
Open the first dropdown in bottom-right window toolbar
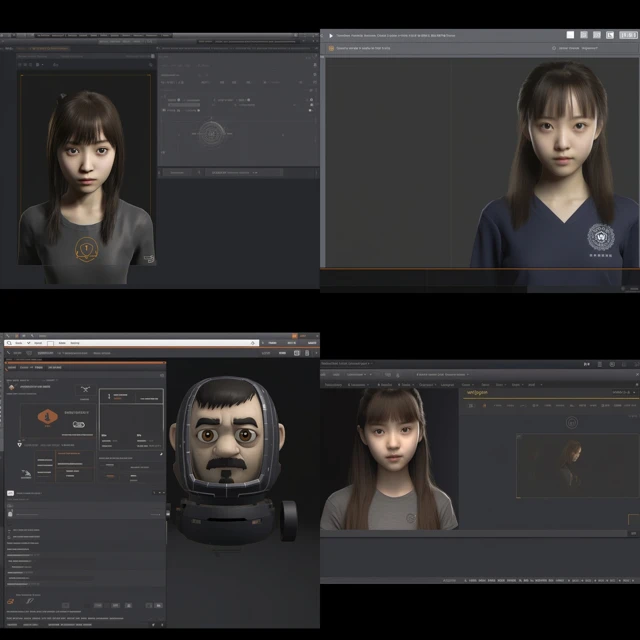pos(357,374)
